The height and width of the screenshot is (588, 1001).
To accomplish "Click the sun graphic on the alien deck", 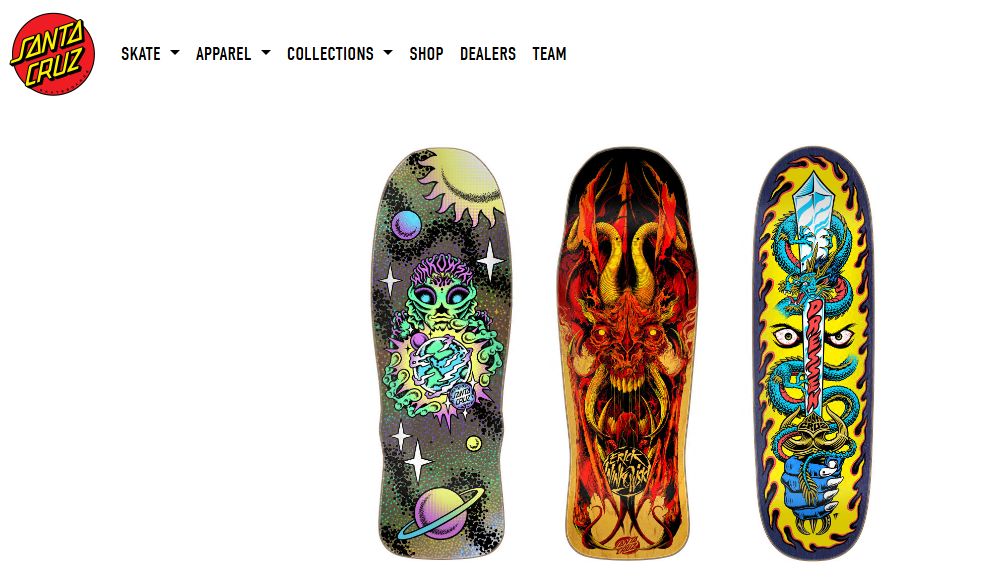I will tap(462, 184).
